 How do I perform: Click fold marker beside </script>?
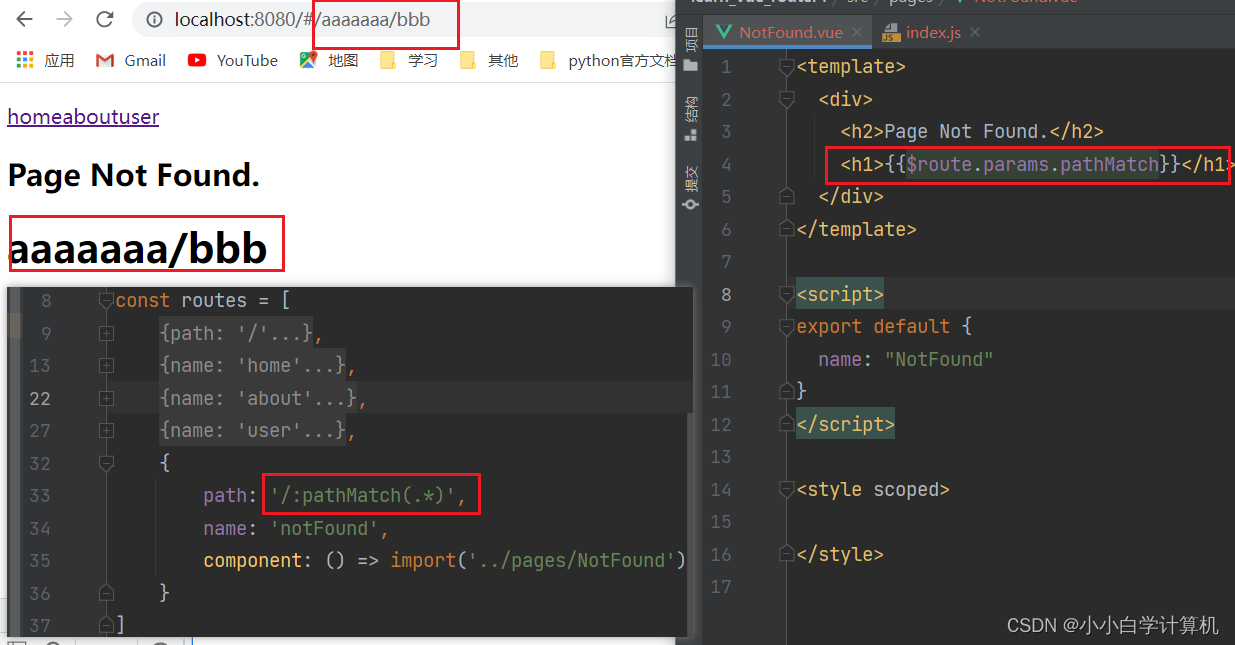787,424
